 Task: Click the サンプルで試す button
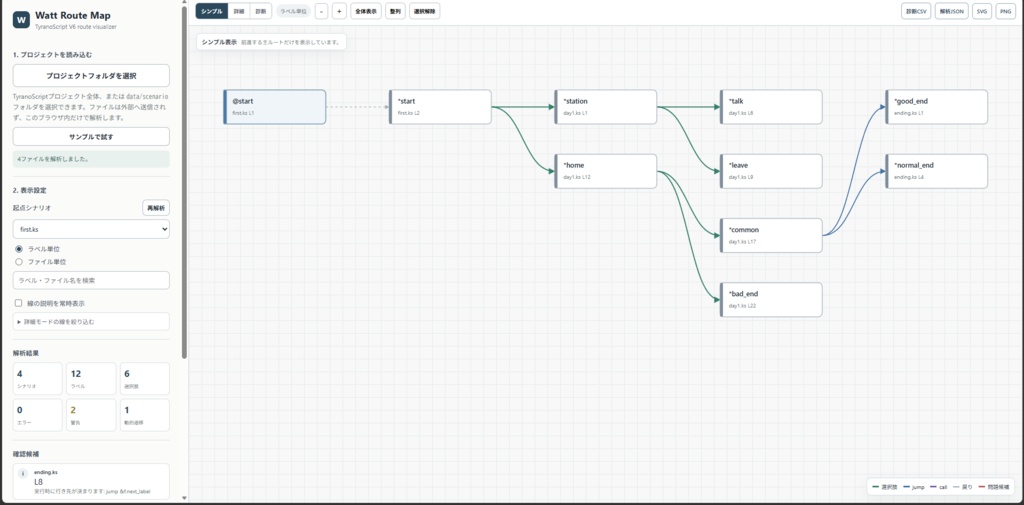coord(91,137)
